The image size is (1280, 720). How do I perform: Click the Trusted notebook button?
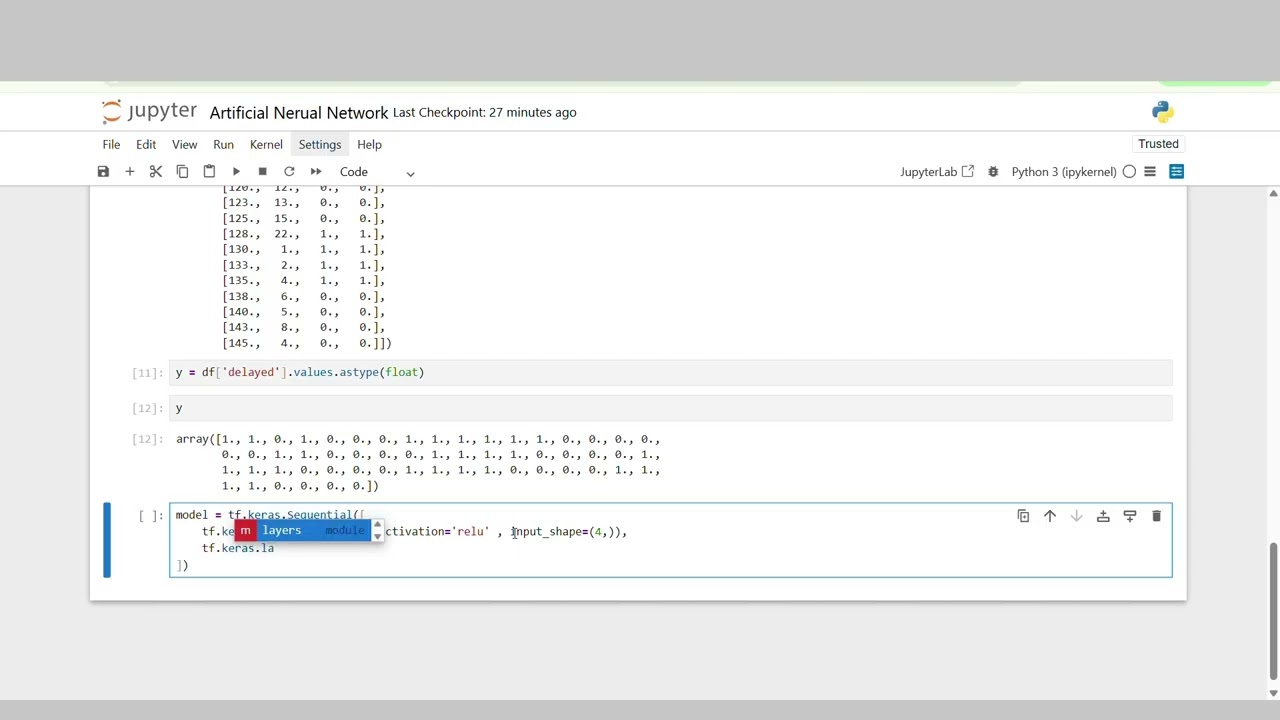[1158, 144]
